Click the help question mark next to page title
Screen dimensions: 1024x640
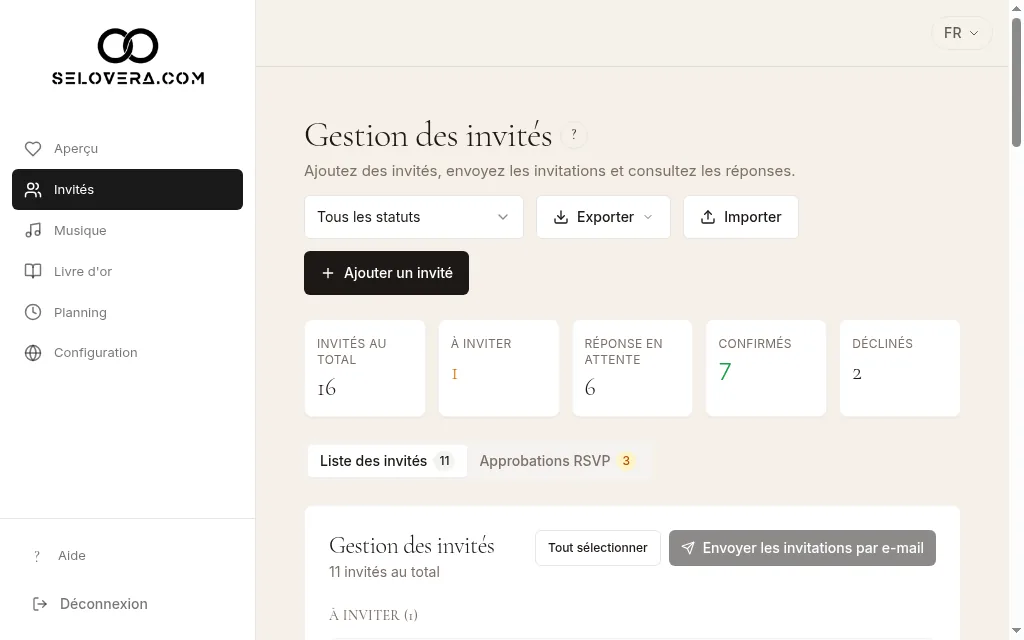tap(574, 135)
